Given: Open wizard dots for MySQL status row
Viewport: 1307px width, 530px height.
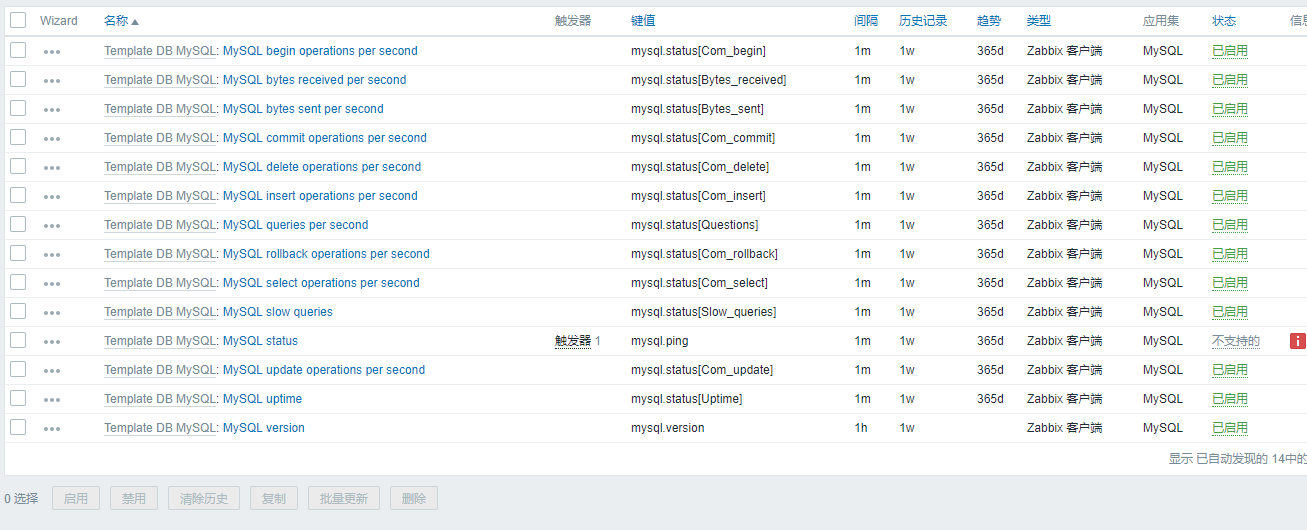Looking at the screenshot, I should point(52,341).
